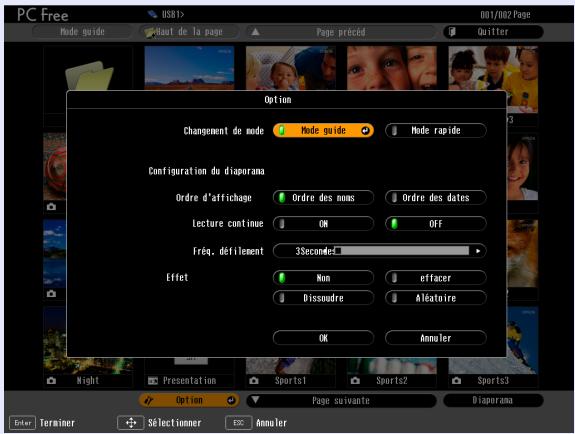Click the Presentation file type icon
Viewport: 575px width, 434px height.
pos(153,381)
